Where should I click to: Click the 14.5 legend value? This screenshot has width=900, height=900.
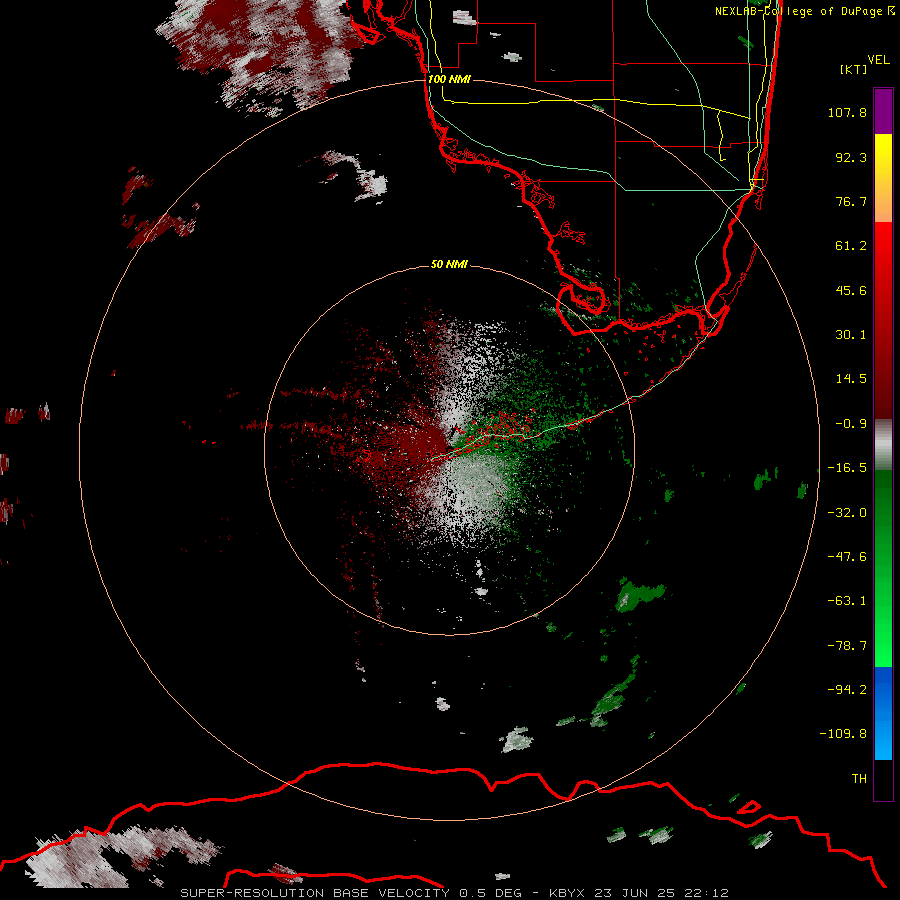(x=851, y=379)
